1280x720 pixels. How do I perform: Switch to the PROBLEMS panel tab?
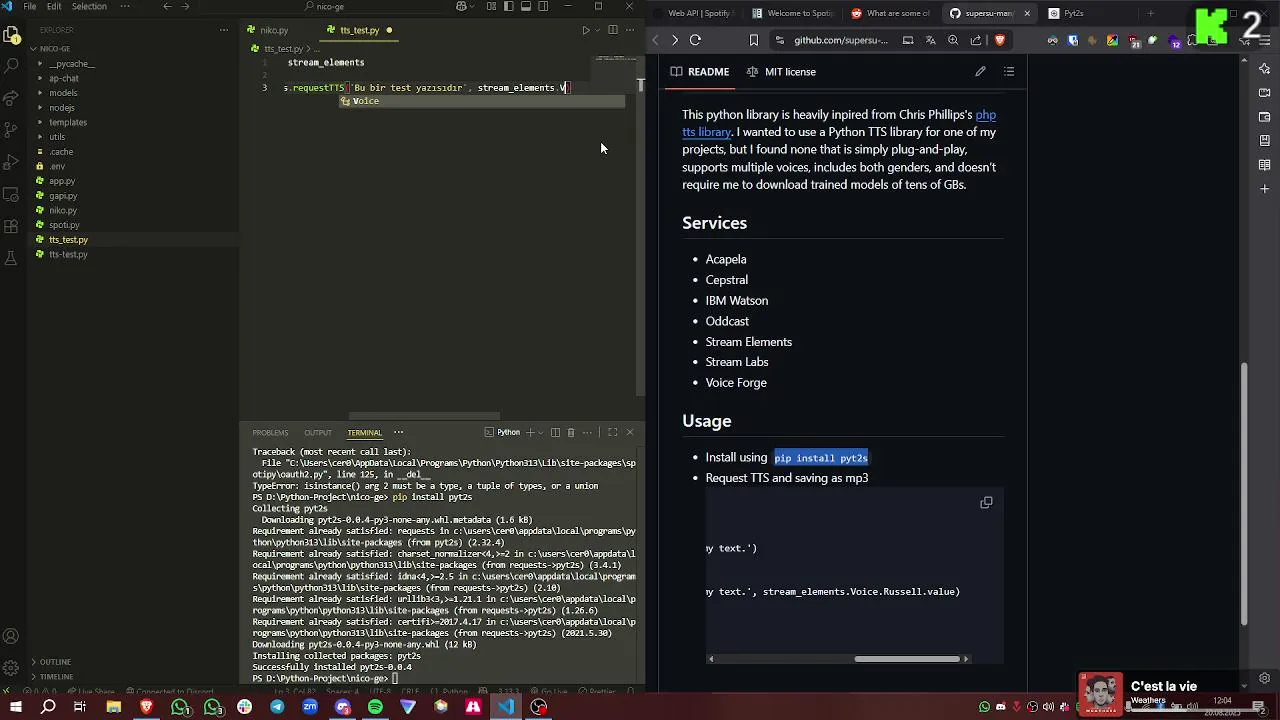pyautogui.click(x=270, y=433)
